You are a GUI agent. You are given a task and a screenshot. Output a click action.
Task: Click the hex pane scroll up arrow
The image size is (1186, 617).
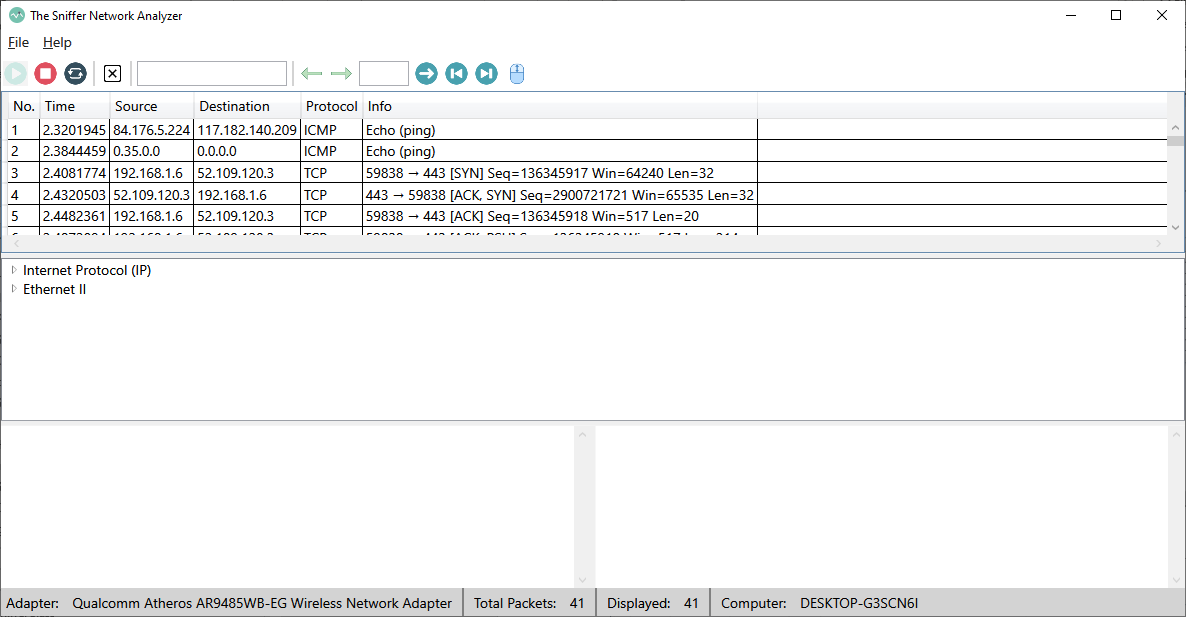tap(582, 434)
